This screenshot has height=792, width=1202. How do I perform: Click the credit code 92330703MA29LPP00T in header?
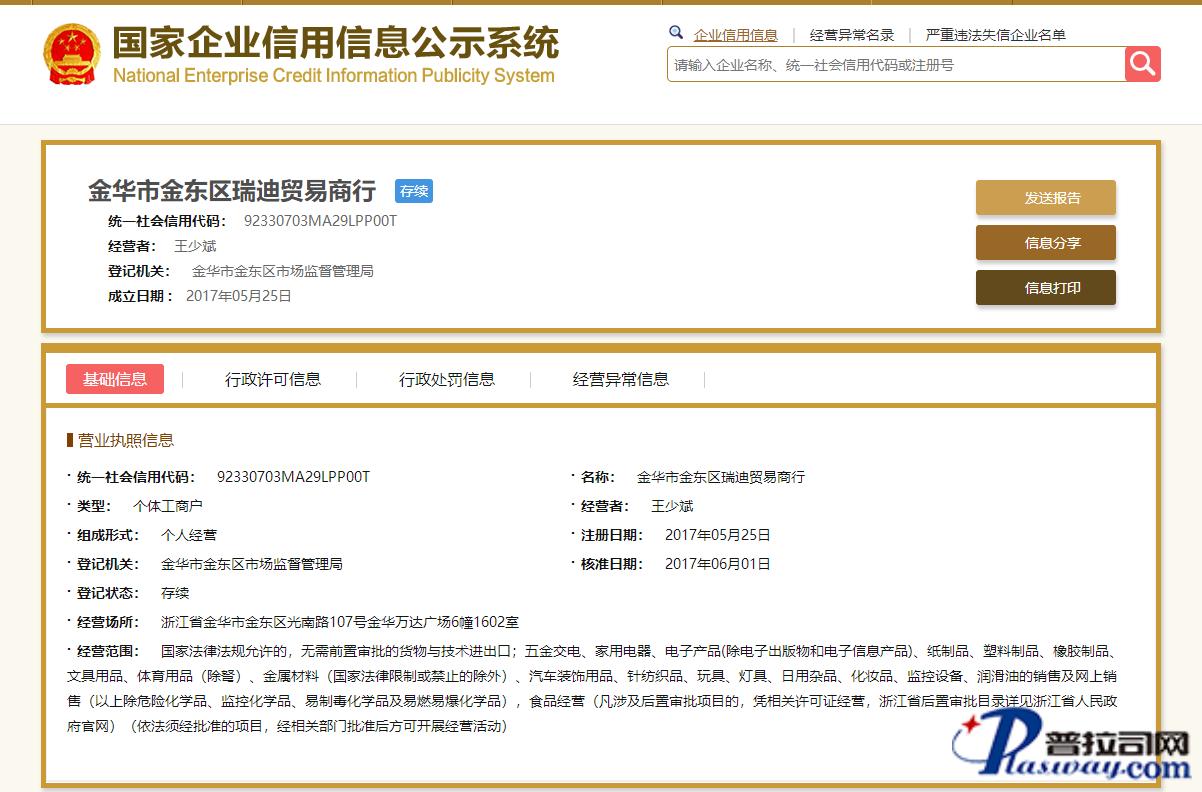point(320,221)
